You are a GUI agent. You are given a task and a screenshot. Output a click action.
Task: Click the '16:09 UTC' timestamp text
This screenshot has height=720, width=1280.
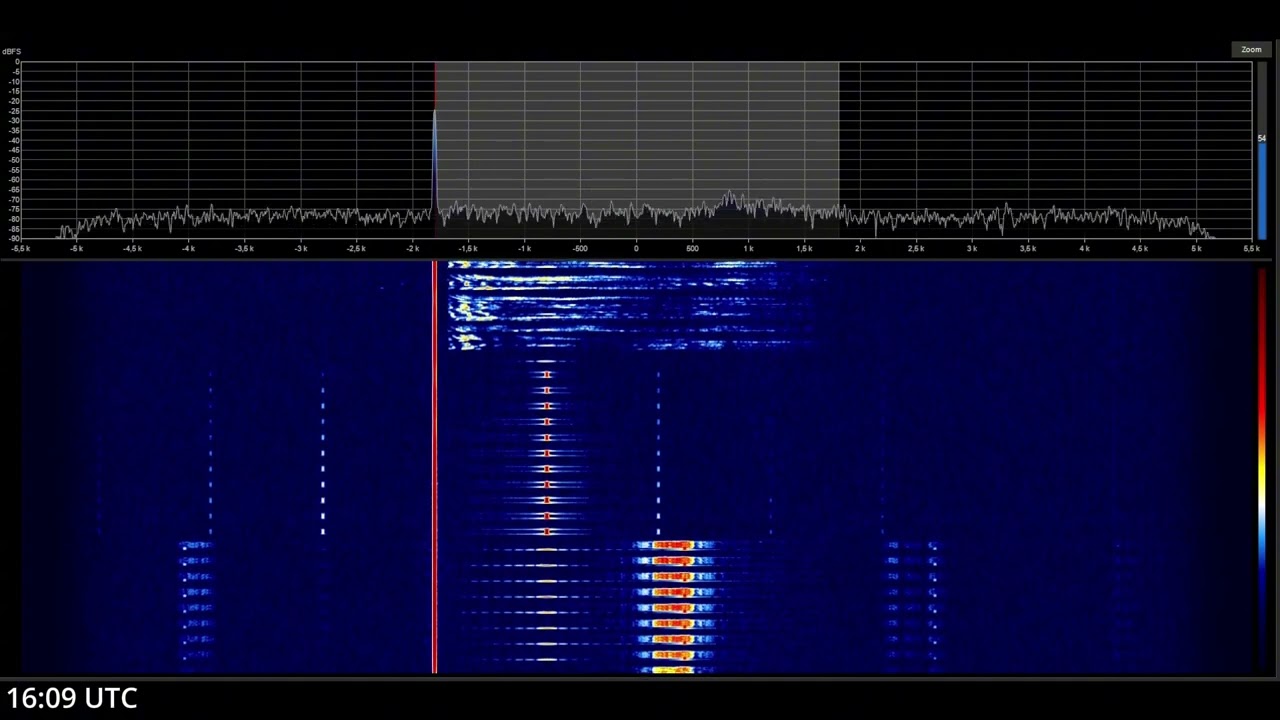[72, 698]
